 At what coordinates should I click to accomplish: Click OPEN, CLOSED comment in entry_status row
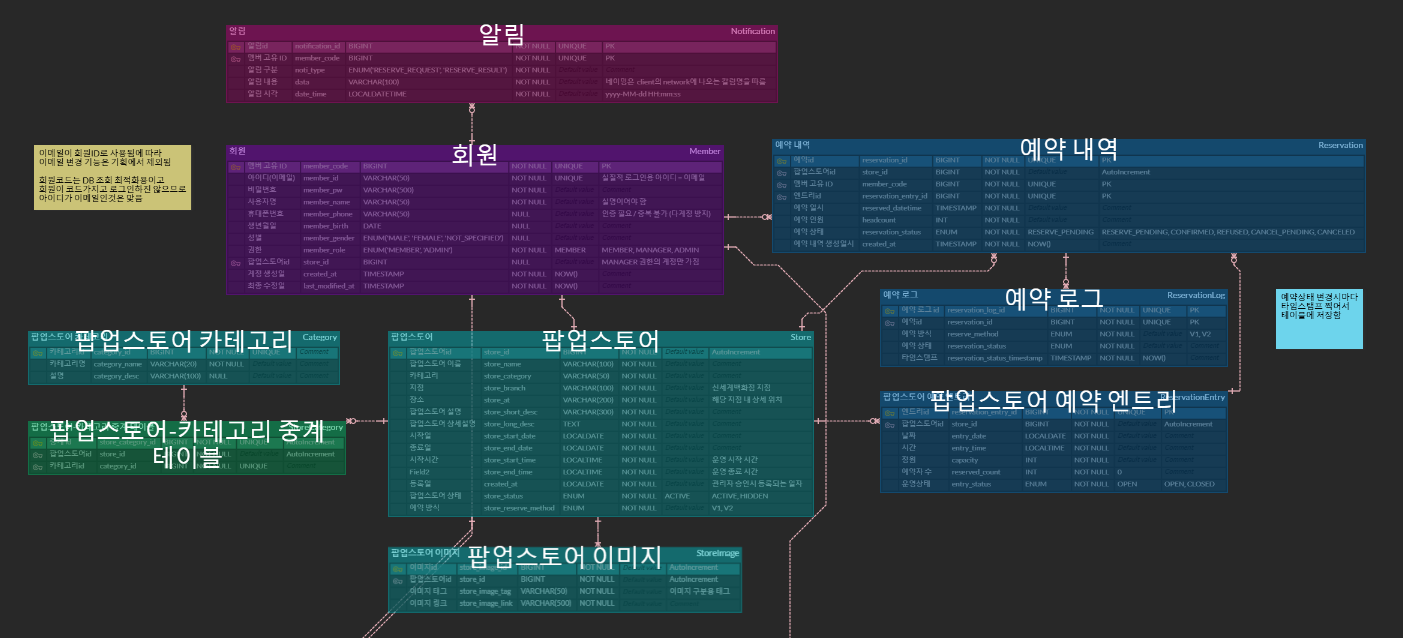(1190, 484)
